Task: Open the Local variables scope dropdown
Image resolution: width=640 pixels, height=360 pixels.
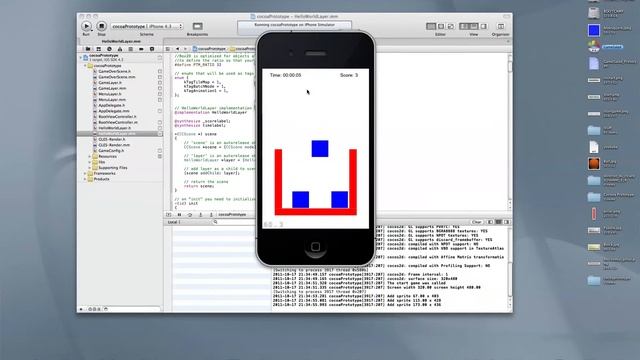Action: coord(175,222)
